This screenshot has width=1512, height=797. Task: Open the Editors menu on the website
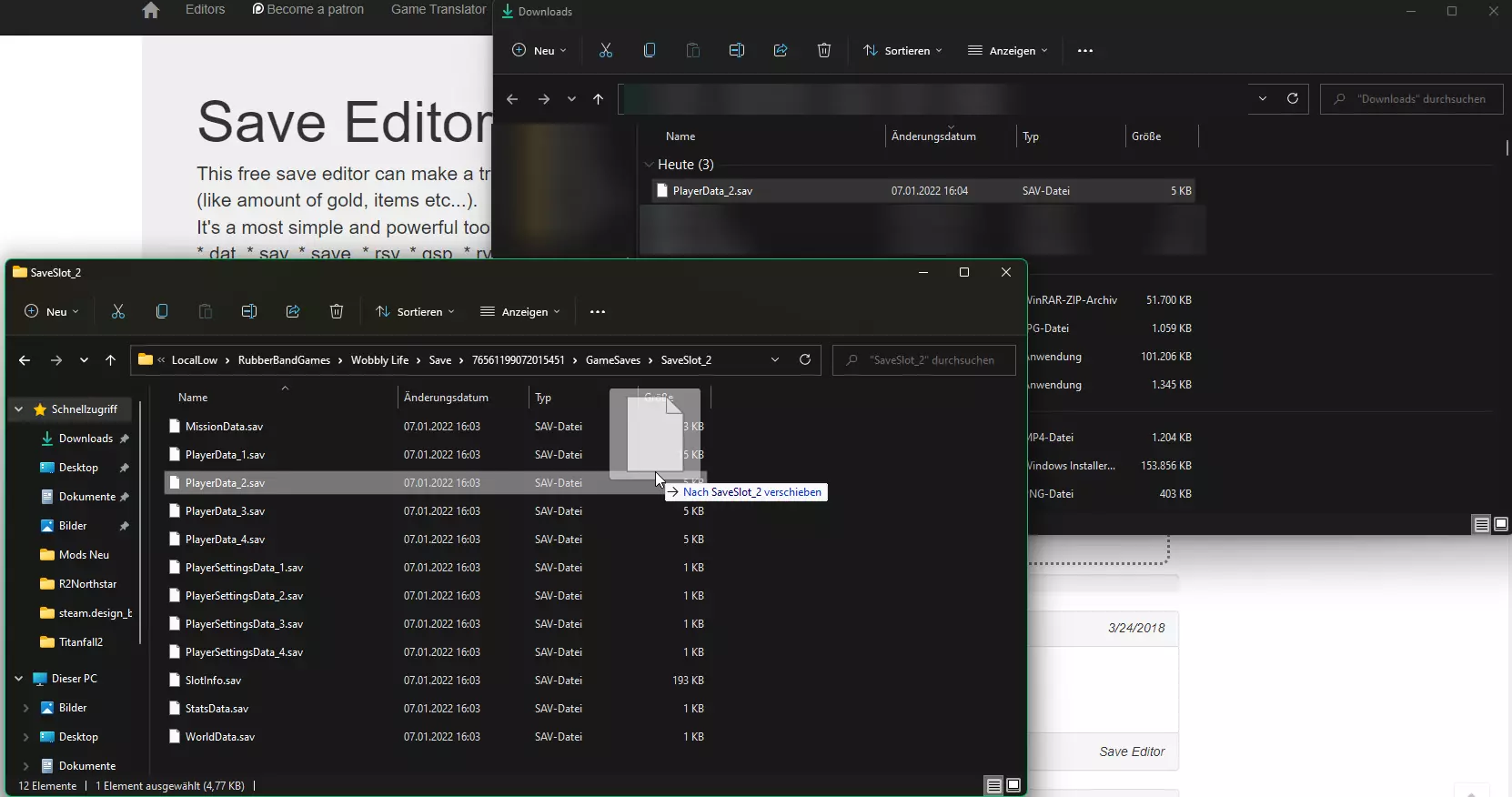[x=205, y=9]
